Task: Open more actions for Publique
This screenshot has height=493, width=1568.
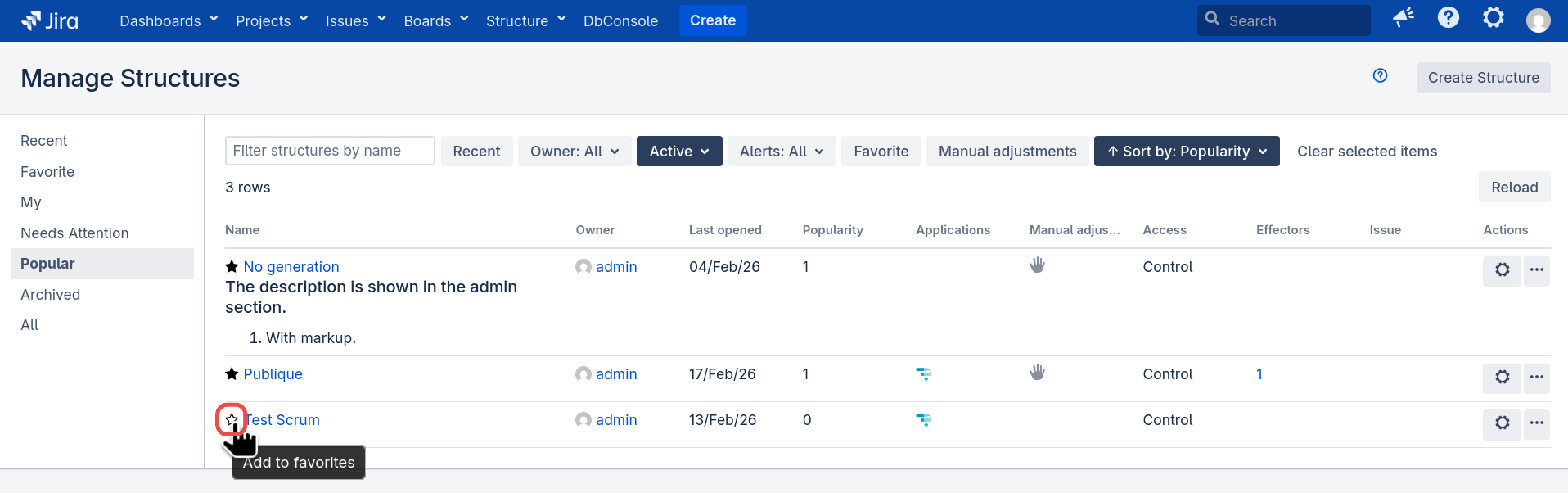Action: point(1537,378)
